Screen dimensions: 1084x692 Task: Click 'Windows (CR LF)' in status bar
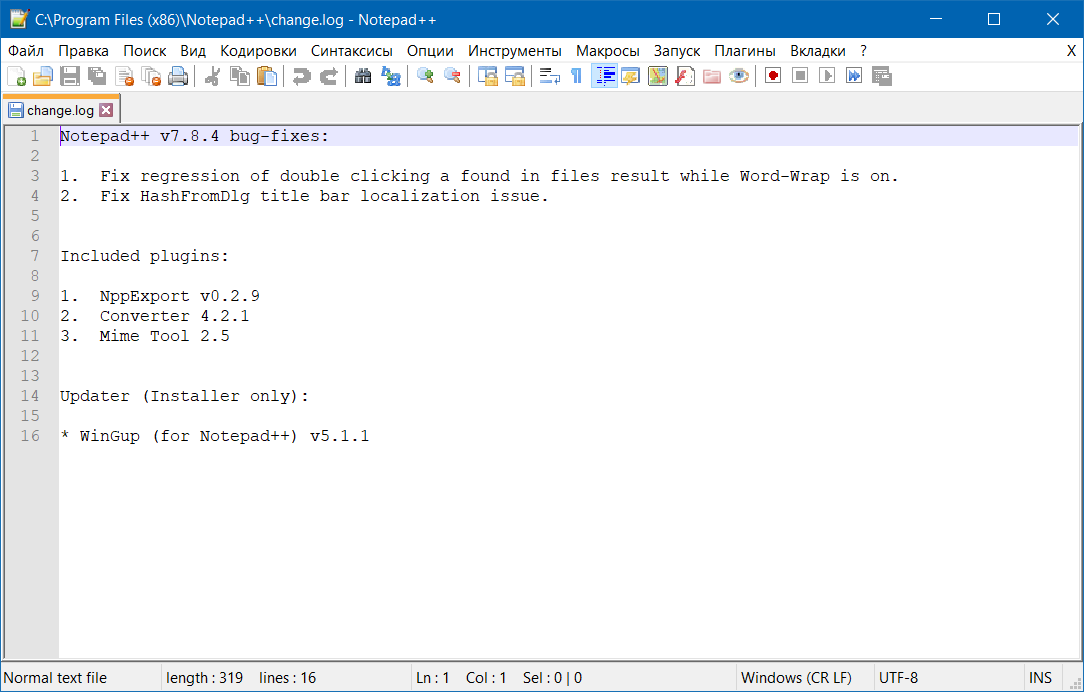coord(796,678)
